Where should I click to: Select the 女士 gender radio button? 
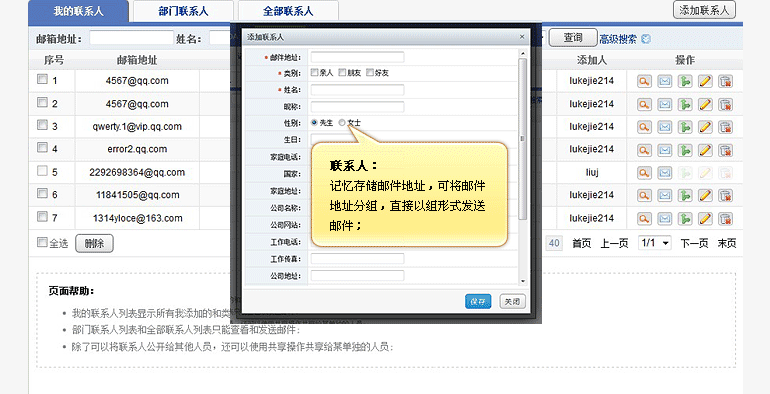(342, 122)
